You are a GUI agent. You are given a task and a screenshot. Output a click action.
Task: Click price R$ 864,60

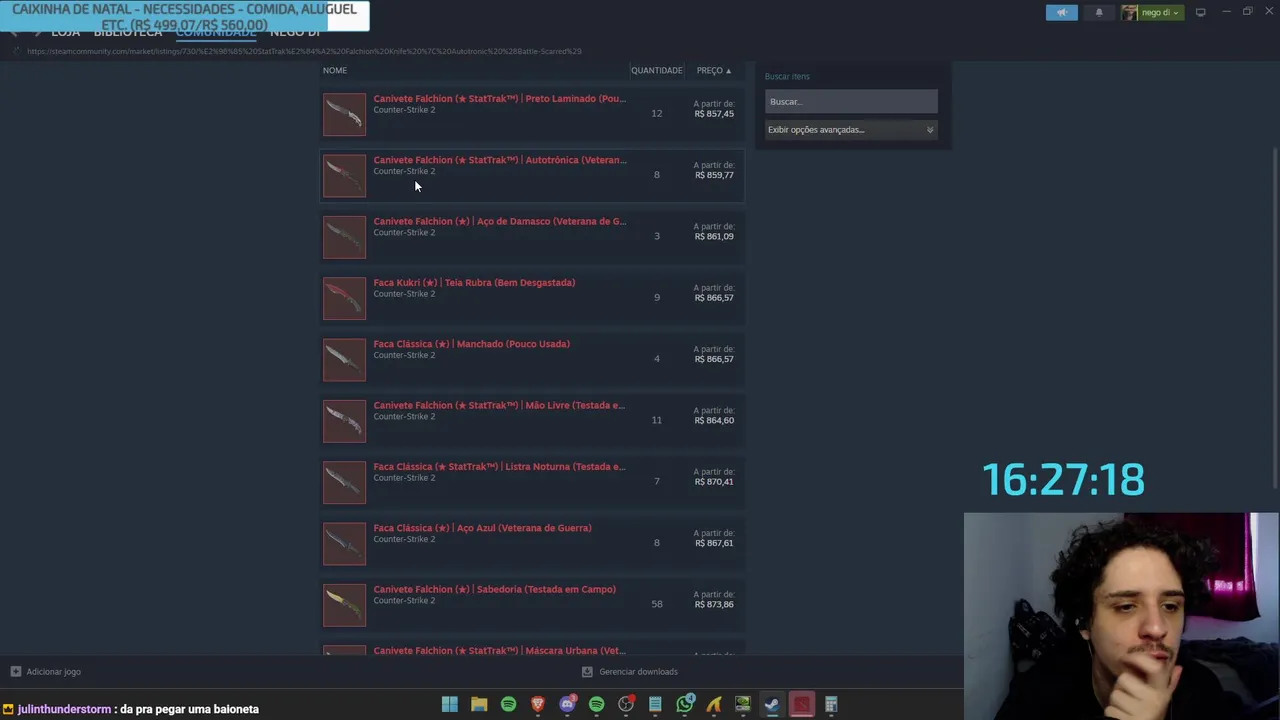tap(714, 420)
